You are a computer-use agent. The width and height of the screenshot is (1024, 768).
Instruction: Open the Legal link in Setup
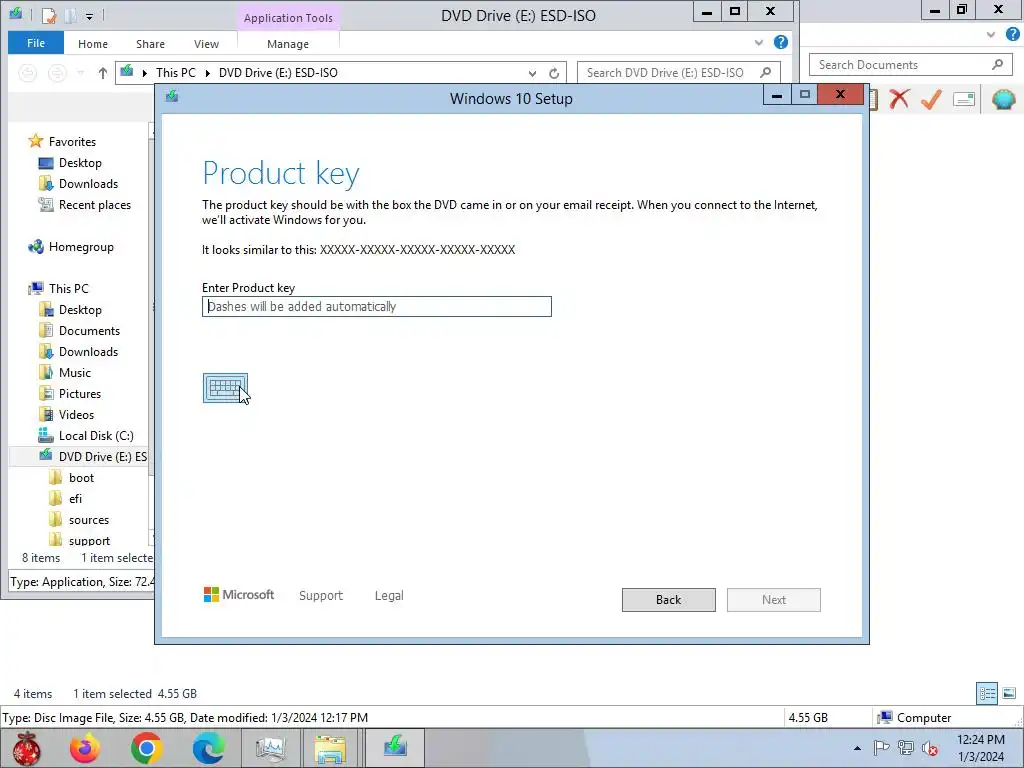point(389,596)
